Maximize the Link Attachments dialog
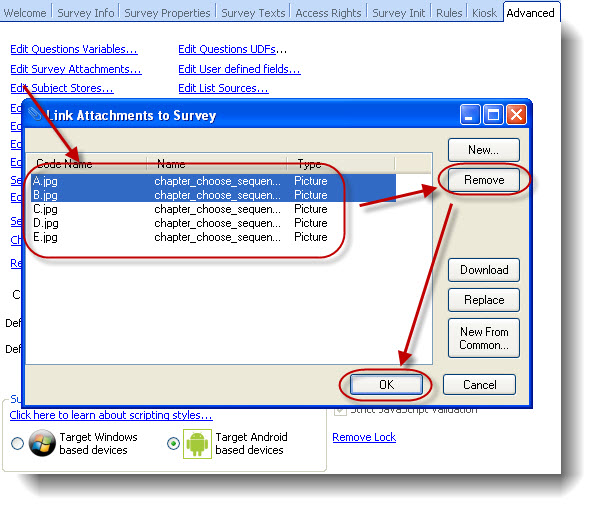This screenshot has width=601, height=514. click(x=493, y=115)
